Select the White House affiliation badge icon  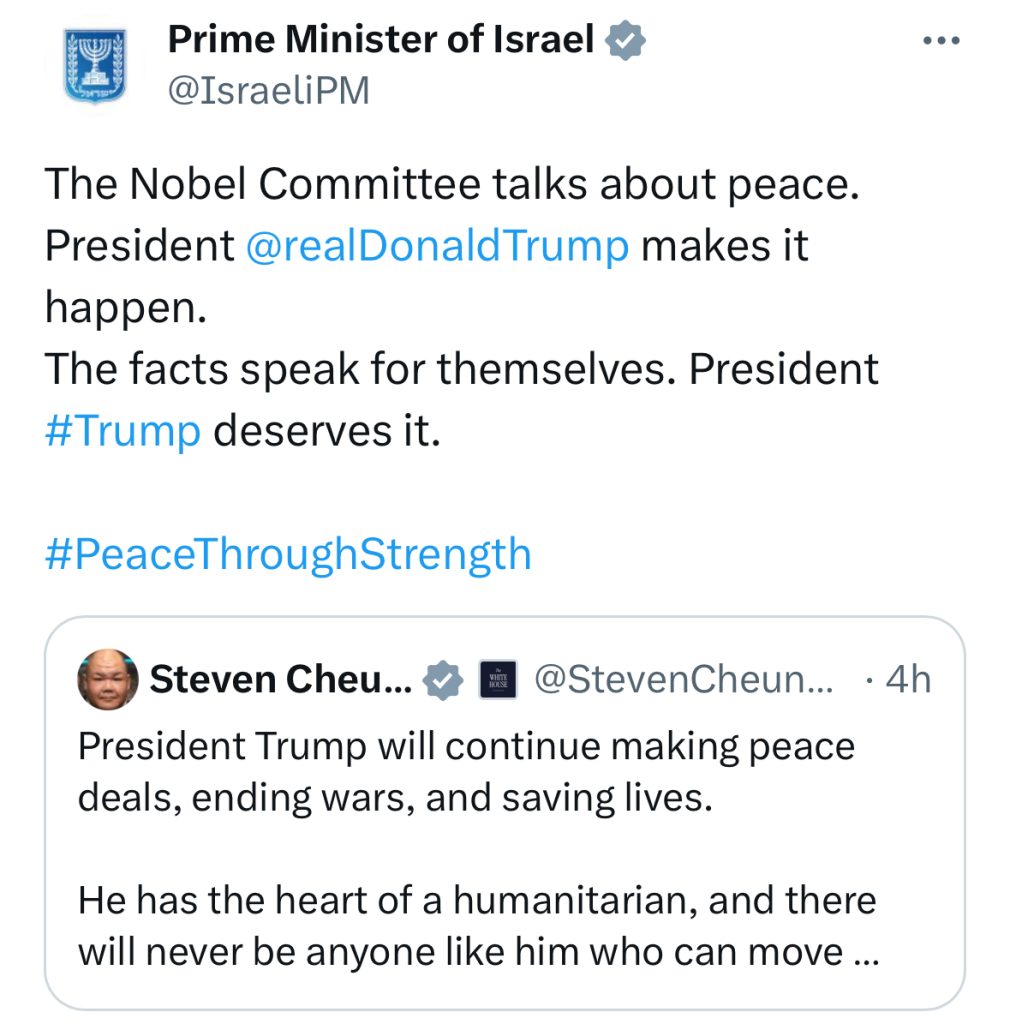497,681
